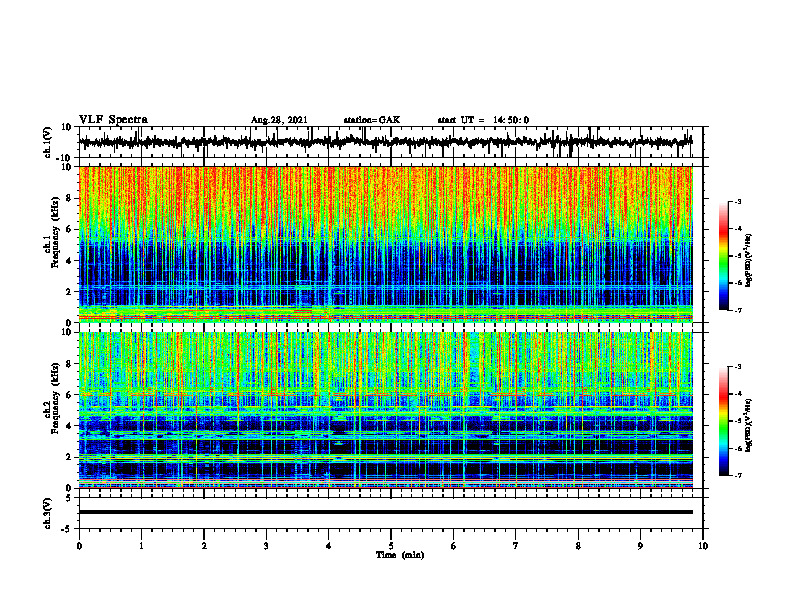Click the upper colorbar's log(PSD) label
The image size is (792, 612).
pos(749,260)
